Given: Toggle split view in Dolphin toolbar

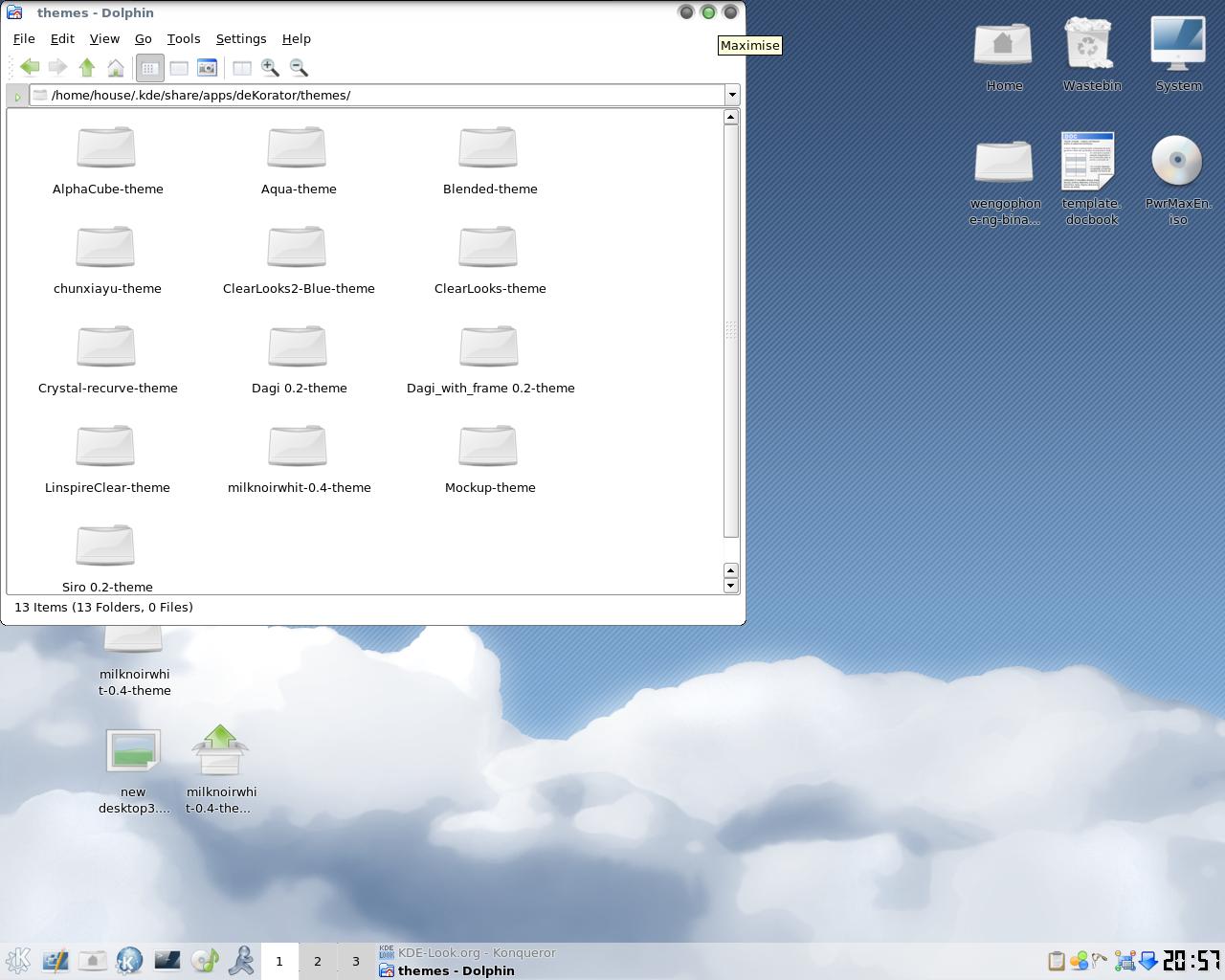Looking at the screenshot, I should [x=242, y=67].
